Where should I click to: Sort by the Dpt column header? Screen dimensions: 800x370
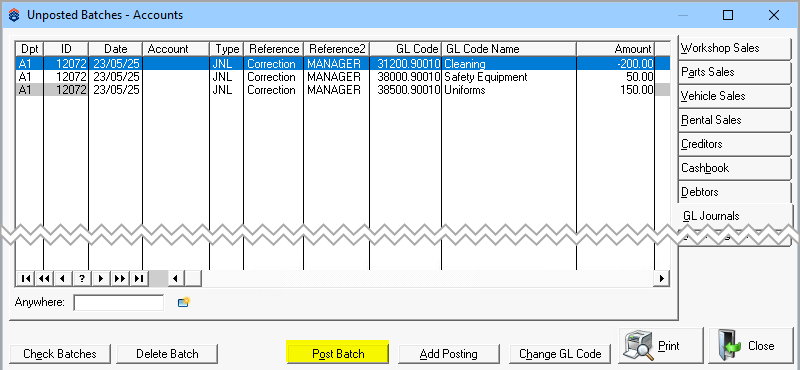pos(30,49)
